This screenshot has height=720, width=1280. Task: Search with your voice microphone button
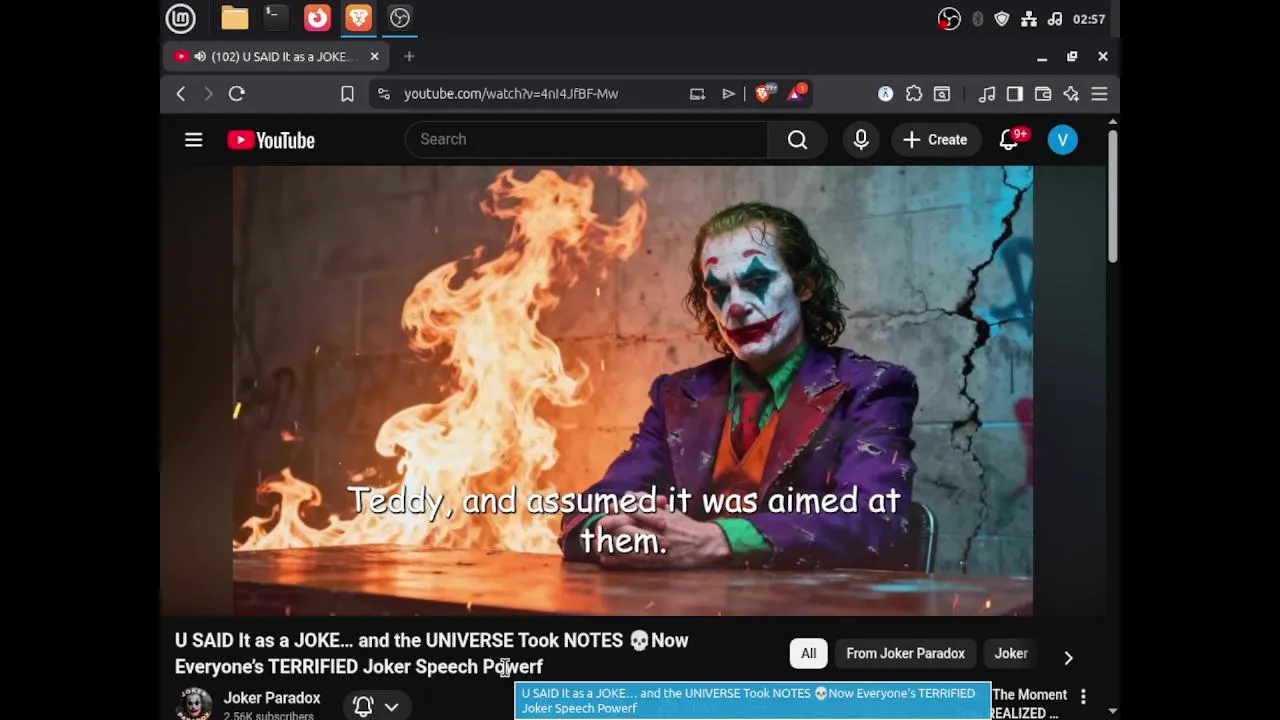[861, 140]
